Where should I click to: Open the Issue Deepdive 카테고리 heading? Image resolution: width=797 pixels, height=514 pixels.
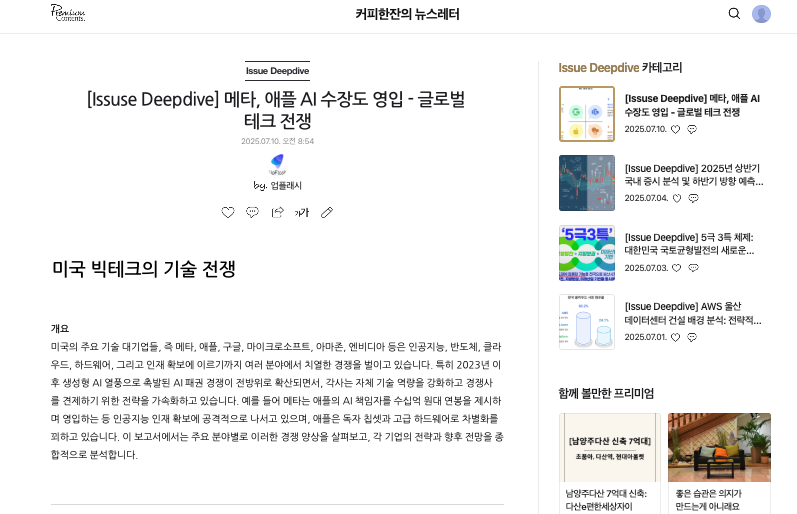point(620,68)
